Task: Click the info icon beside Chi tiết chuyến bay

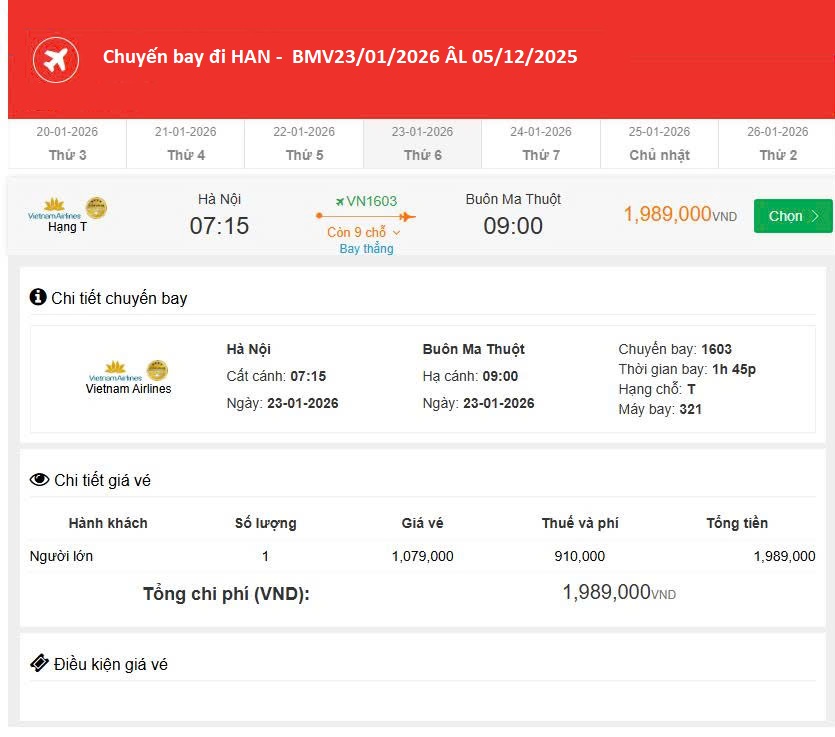Action: pos(38,297)
